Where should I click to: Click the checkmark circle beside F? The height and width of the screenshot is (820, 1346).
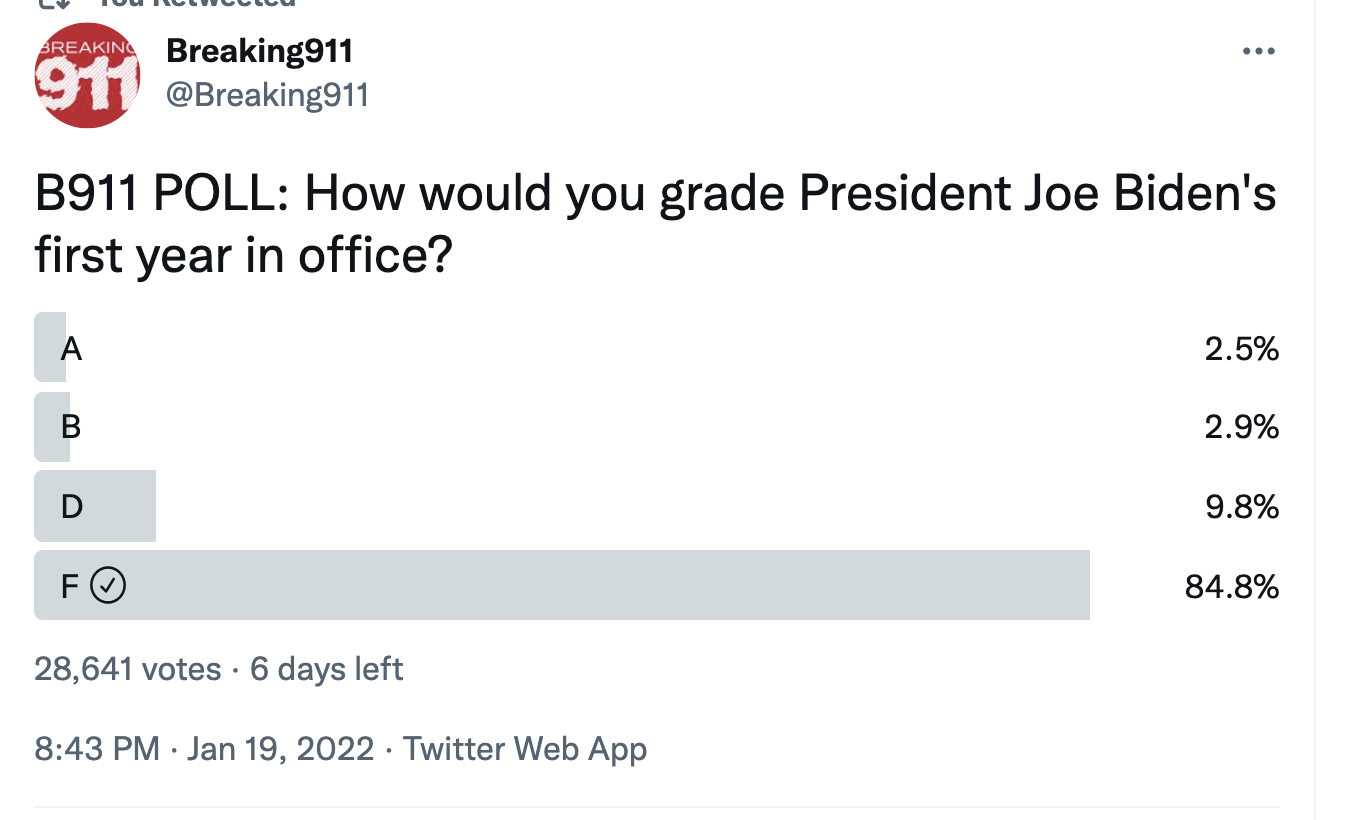[108, 586]
